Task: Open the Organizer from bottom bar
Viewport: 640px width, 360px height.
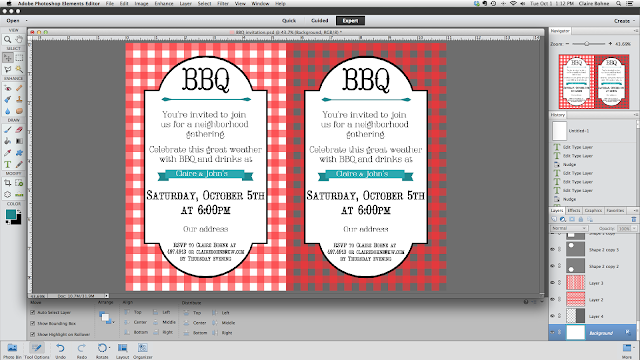Action: click(x=142, y=350)
